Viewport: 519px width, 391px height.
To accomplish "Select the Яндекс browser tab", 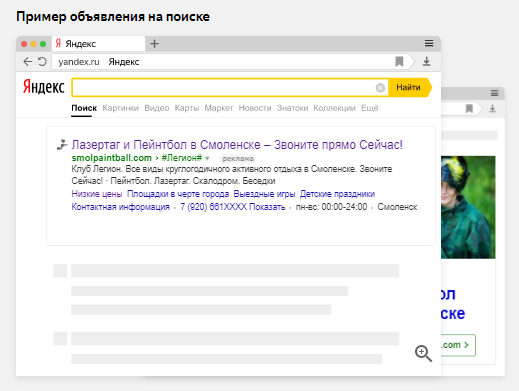I will (98, 44).
